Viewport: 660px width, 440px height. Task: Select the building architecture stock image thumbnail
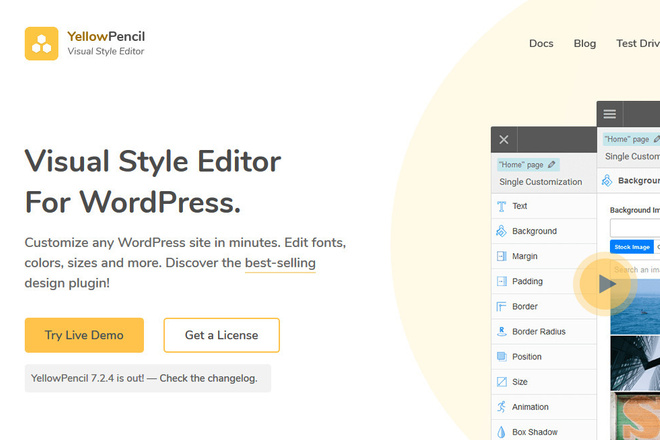635,363
